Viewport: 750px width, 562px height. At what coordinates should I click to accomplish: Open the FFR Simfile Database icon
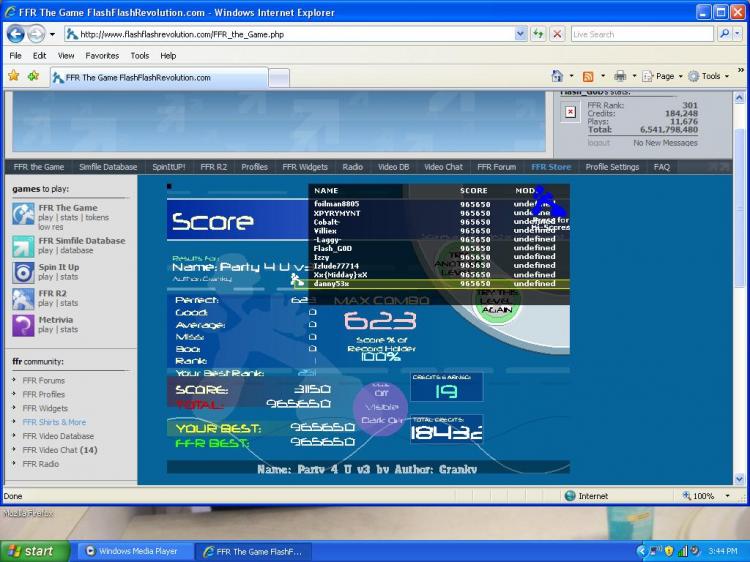click(x=24, y=246)
